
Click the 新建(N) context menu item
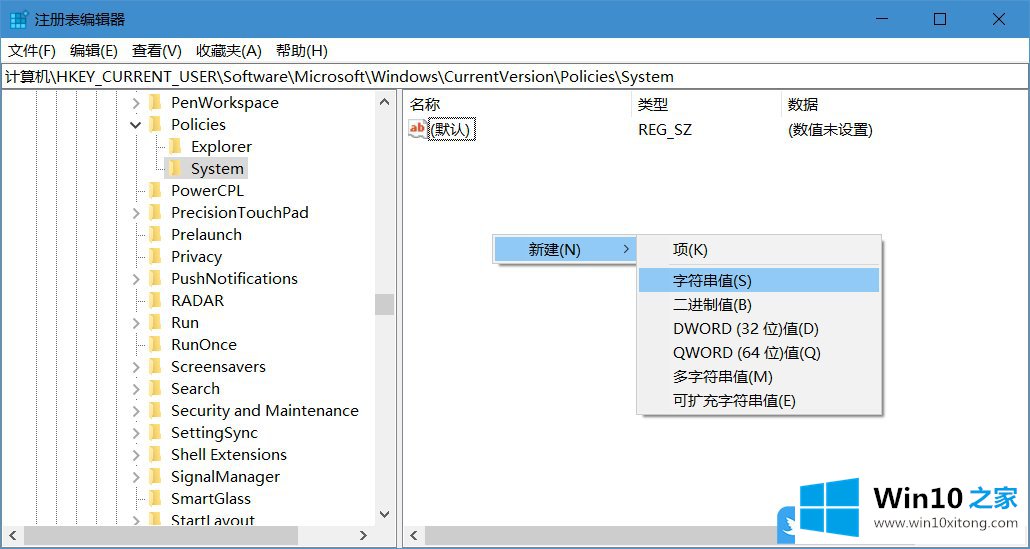tap(564, 250)
